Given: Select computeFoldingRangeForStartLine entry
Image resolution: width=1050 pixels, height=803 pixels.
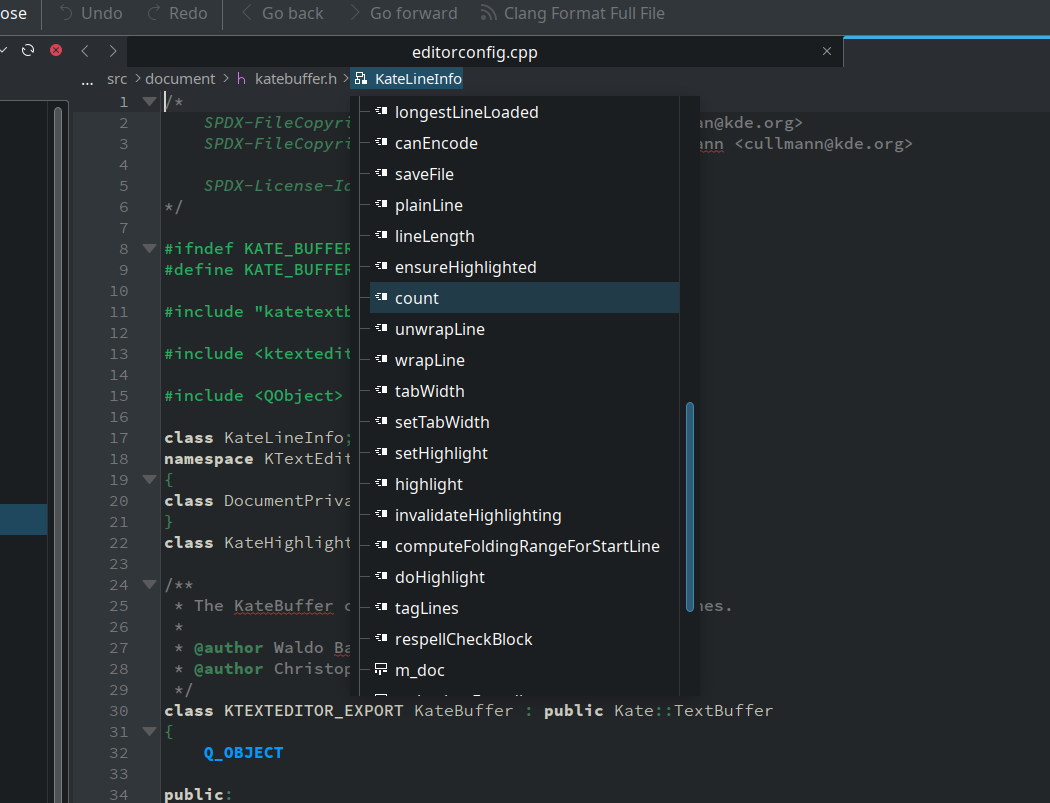Looking at the screenshot, I should coord(524,546).
